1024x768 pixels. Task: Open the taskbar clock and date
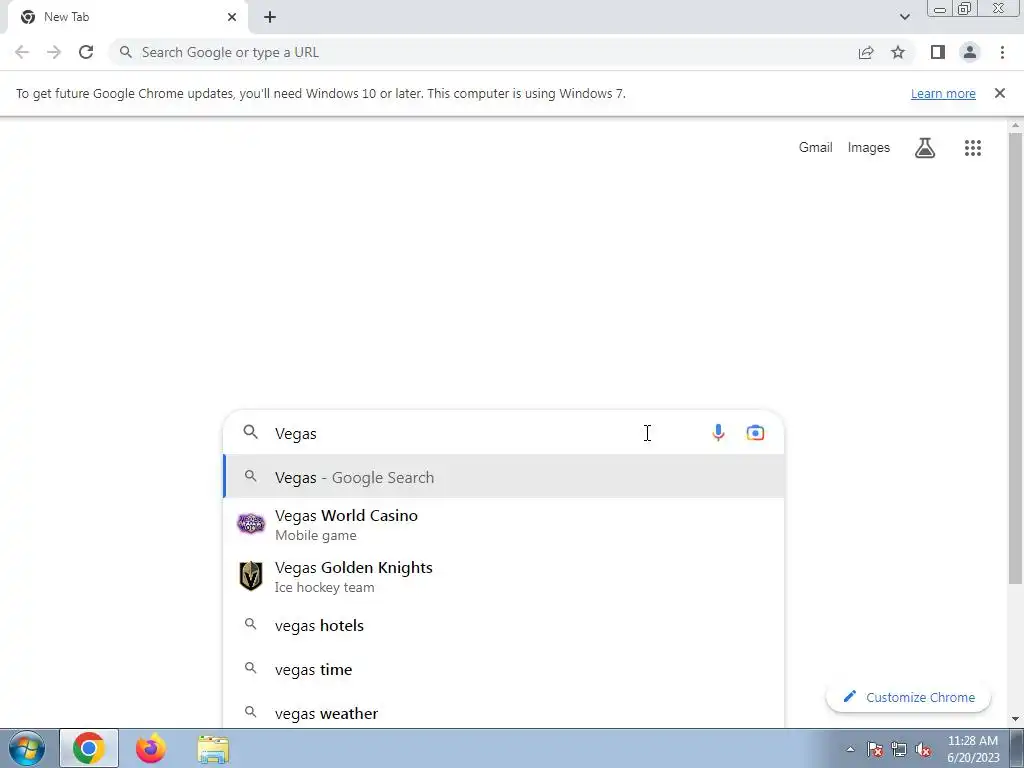pos(973,749)
